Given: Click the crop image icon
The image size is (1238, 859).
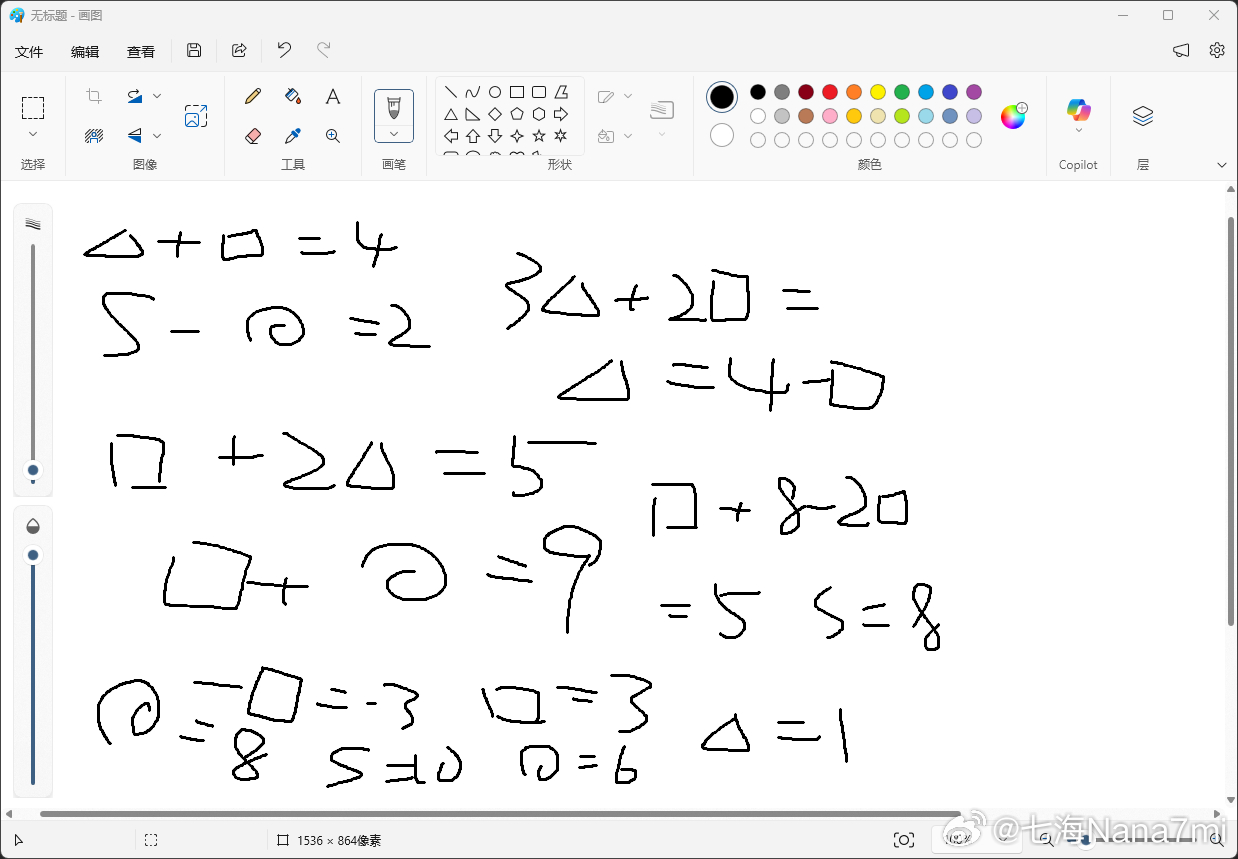Looking at the screenshot, I should (94, 96).
